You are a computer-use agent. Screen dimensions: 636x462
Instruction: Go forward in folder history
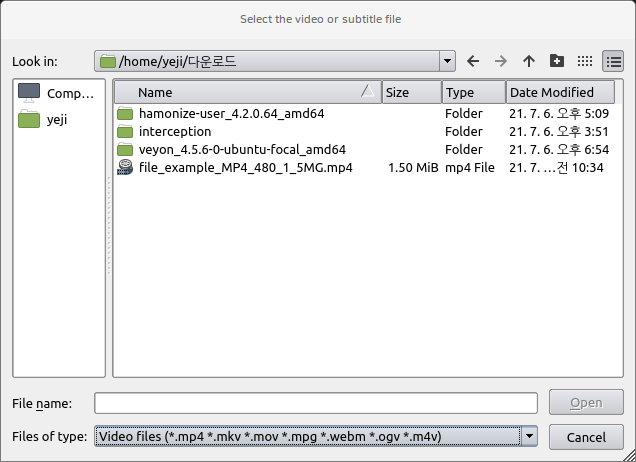point(501,61)
